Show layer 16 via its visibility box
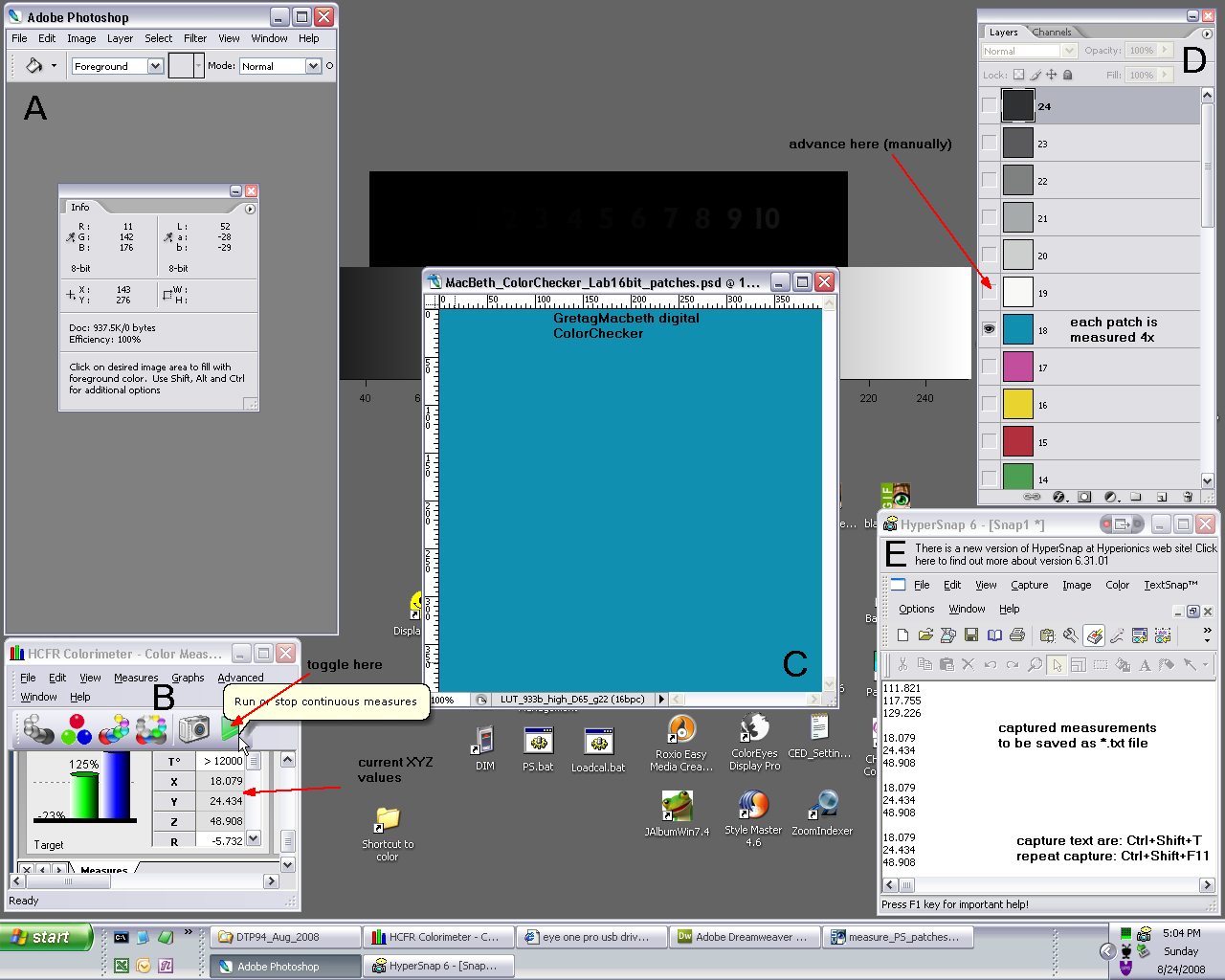Viewport: 1225px width, 980px height. pyautogui.click(x=989, y=404)
